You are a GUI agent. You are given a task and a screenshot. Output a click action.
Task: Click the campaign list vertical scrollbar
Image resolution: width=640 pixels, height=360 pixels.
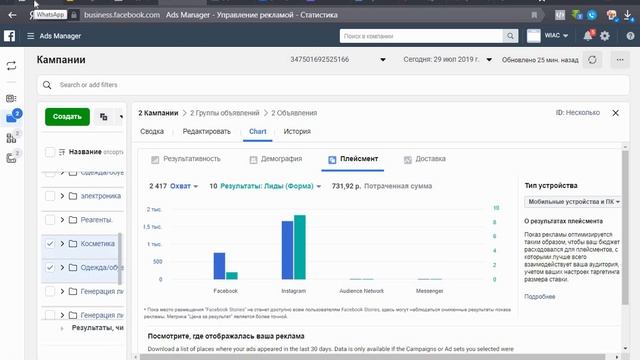click(x=120, y=259)
